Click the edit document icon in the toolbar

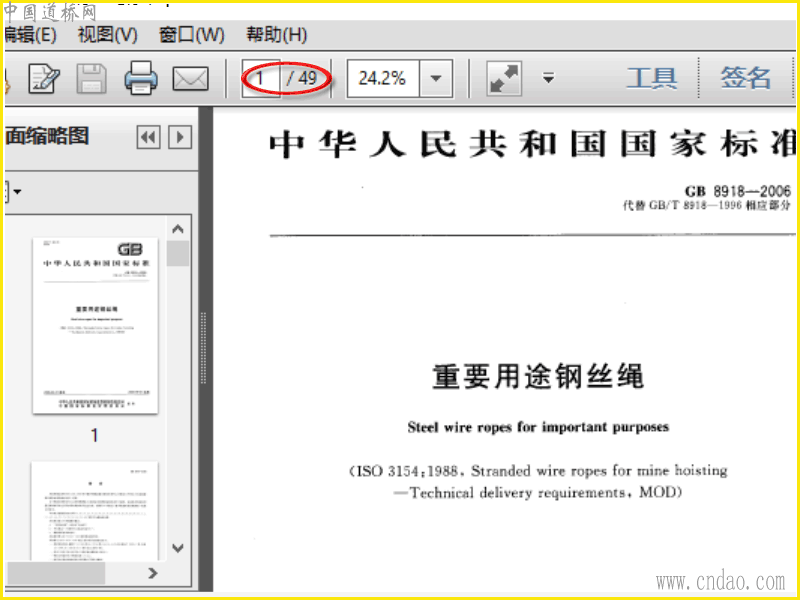tap(44, 79)
